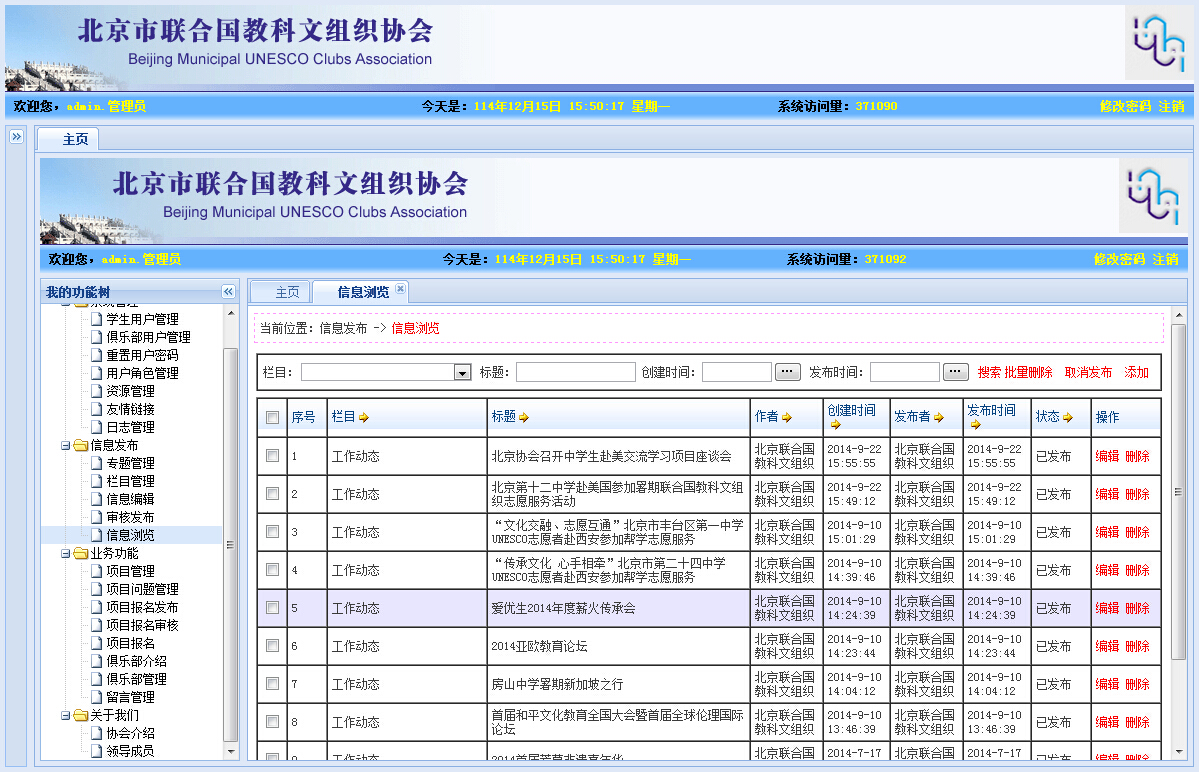1199x772 pixels.
Task: Open 日志管理 in tree
Action: coord(130,427)
